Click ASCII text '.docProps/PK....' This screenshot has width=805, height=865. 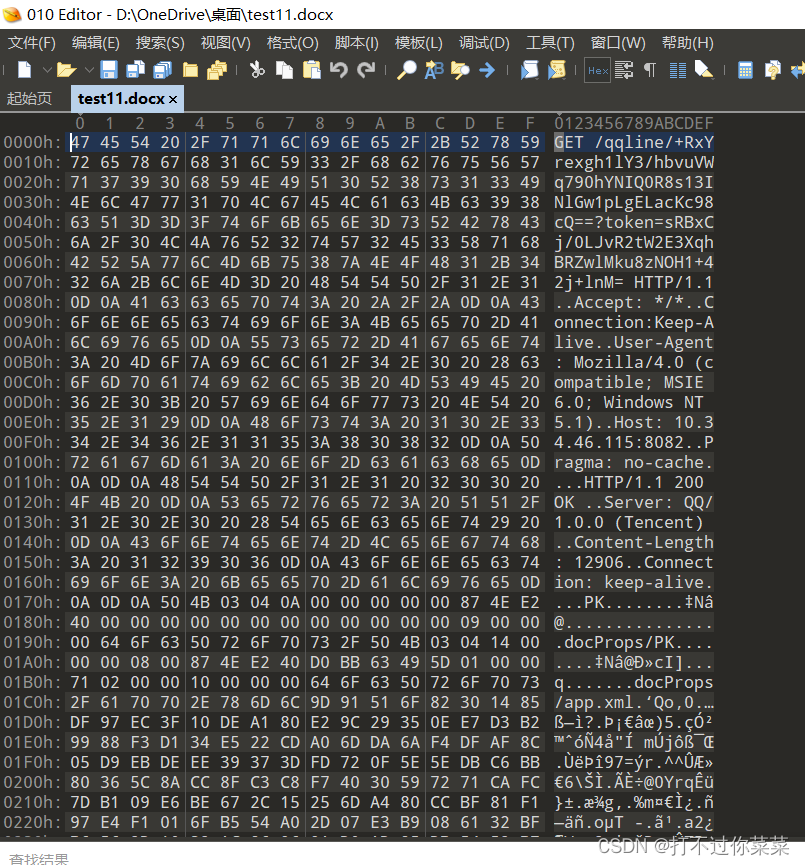click(633, 642)
